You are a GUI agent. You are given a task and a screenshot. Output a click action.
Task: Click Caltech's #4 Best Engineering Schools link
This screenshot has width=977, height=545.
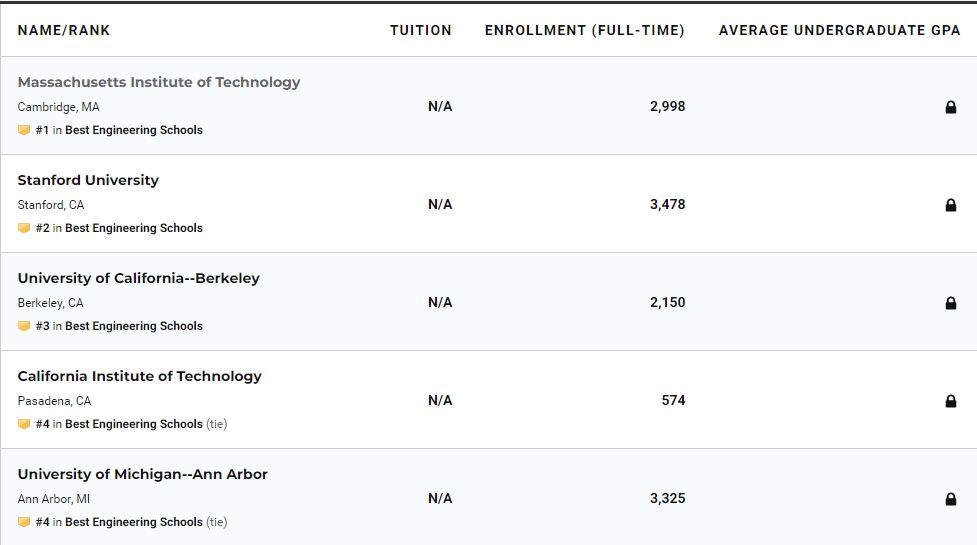(133, 424)
